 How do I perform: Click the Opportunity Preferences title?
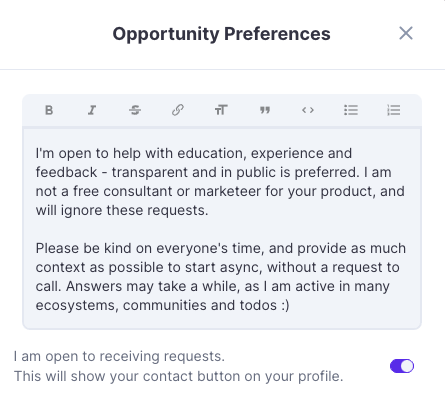coord(221,34)
